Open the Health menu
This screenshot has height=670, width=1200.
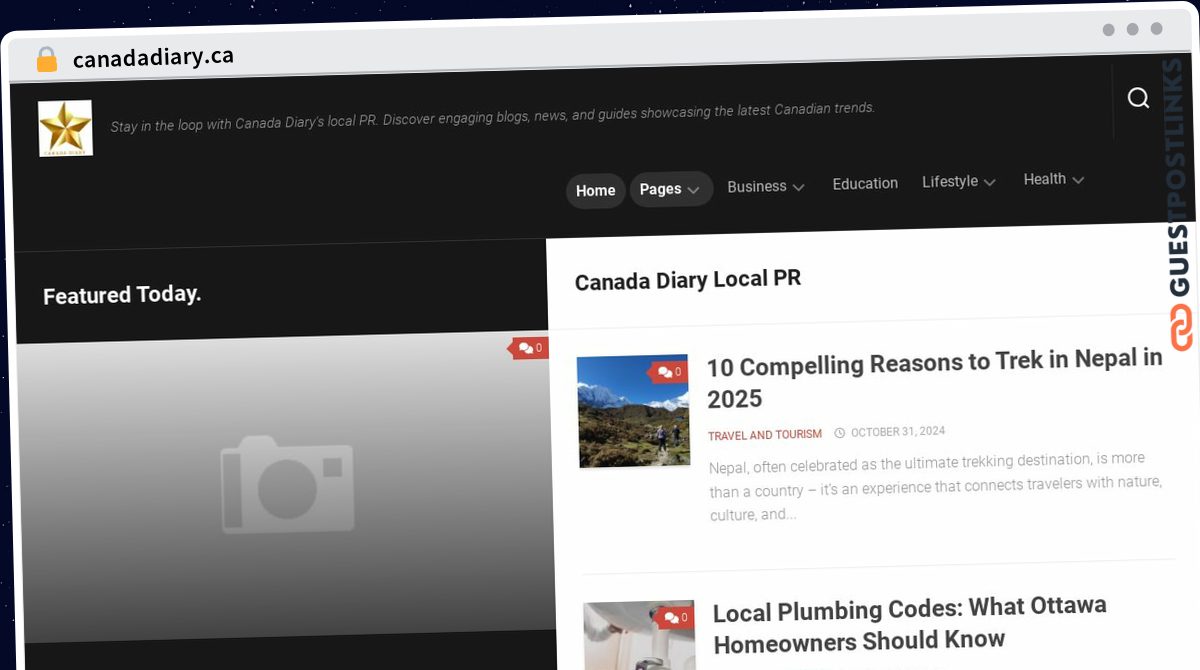click(1054, 179)
